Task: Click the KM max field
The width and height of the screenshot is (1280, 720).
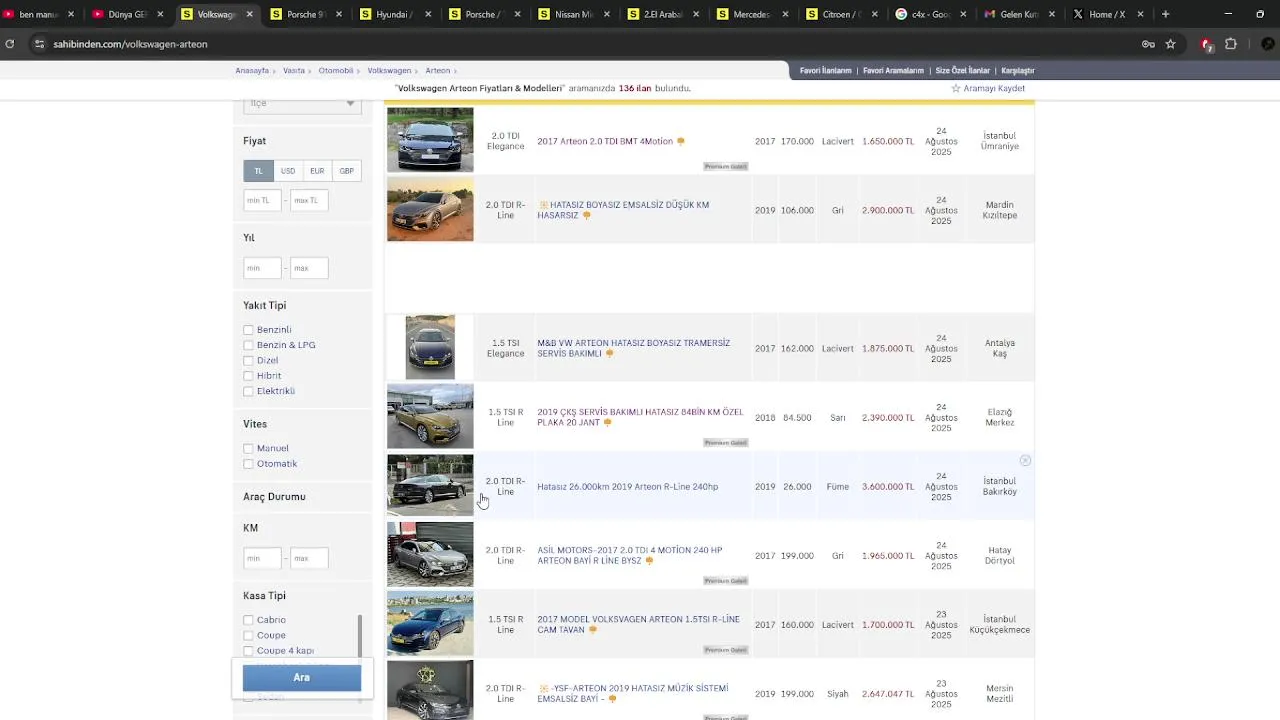Action: (309, 558)
